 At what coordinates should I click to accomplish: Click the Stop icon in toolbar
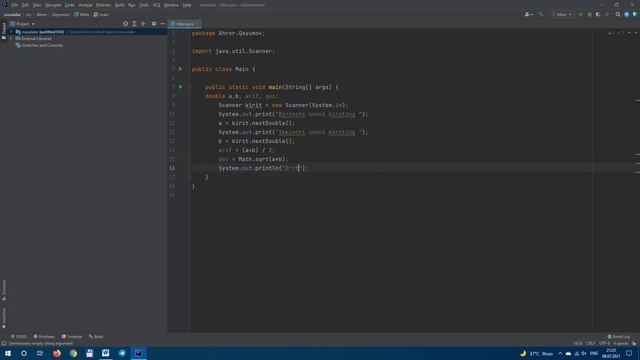point(607,14)
